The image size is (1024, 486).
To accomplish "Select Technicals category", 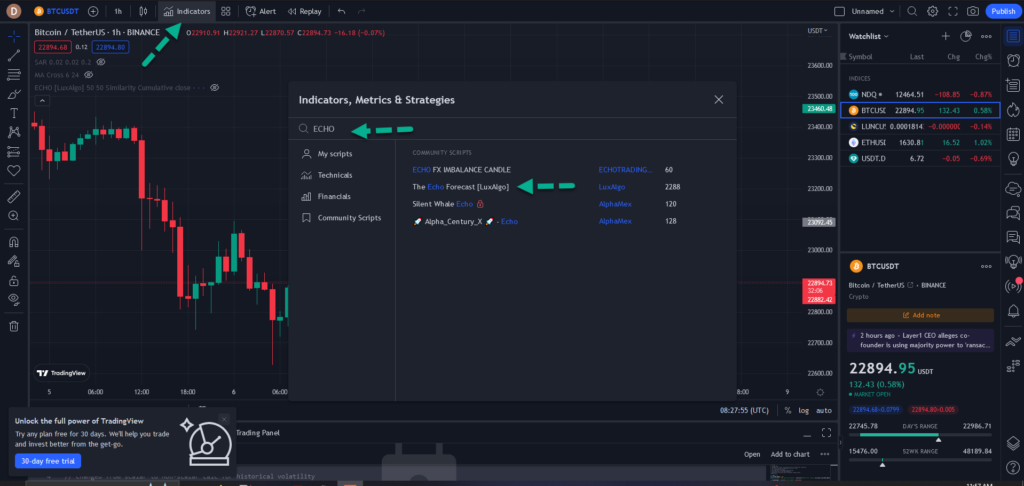I will 334,175.
